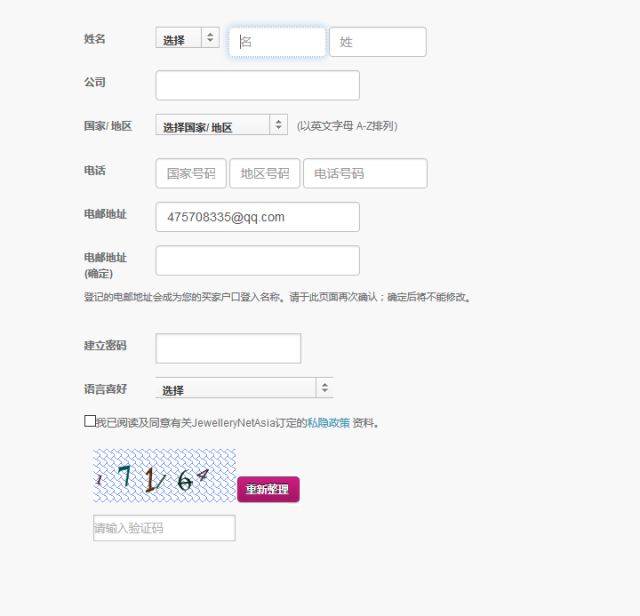The height and width of the screenshot is (616, 640).
Task: Open the 选择国家/地区 dropdown
Action: click(222, 125)
